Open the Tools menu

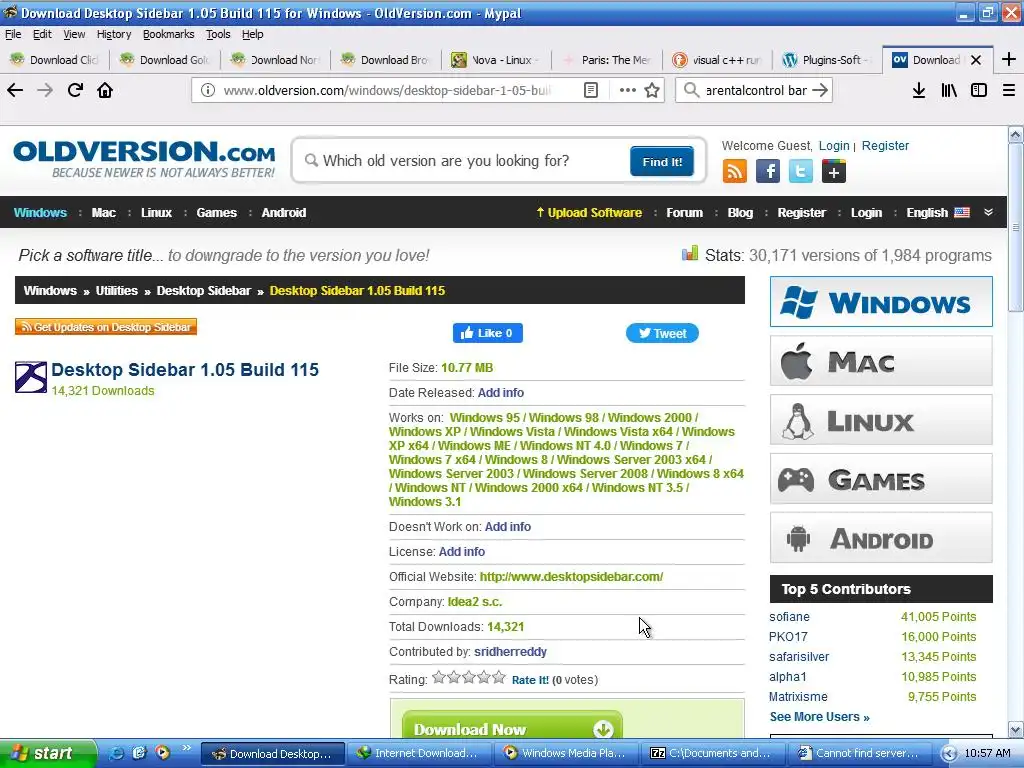[x=218, y=34]
